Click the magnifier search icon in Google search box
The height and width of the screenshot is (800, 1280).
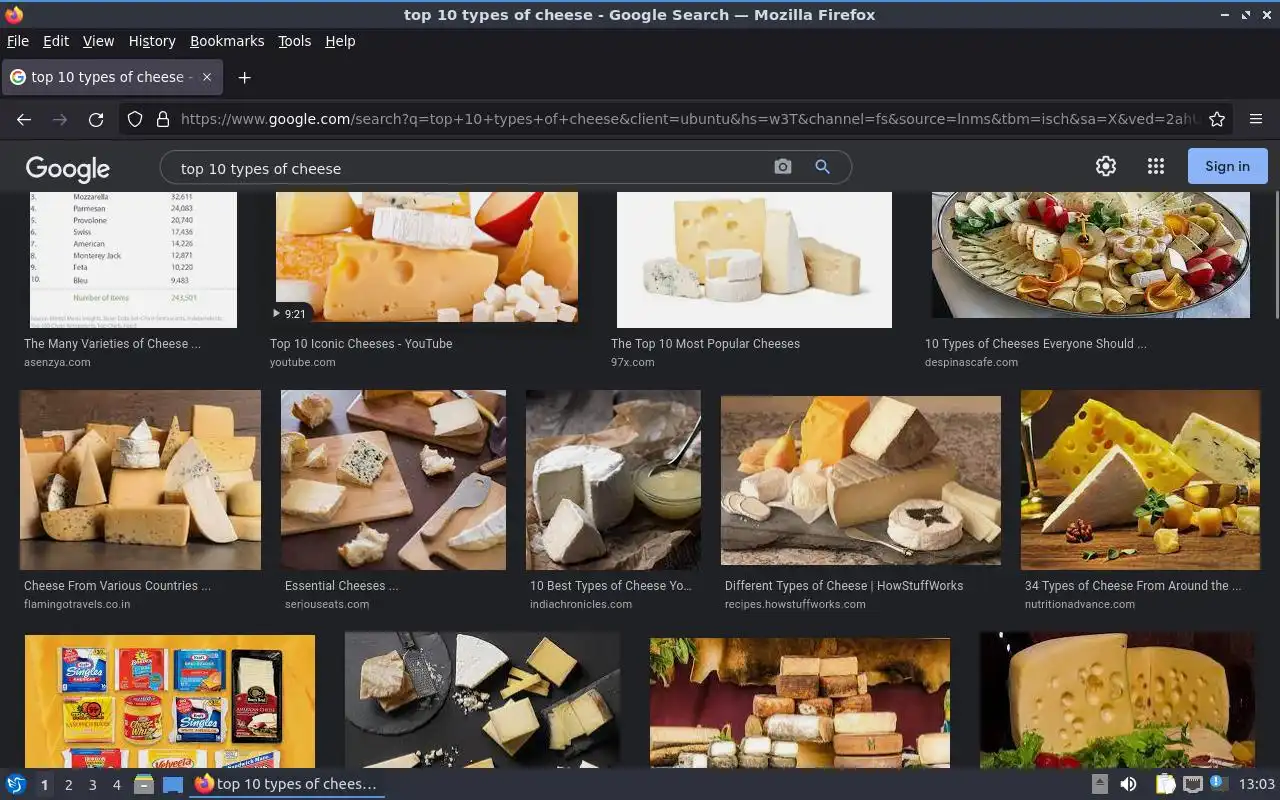pyautogui.click(x=822, y=167)
